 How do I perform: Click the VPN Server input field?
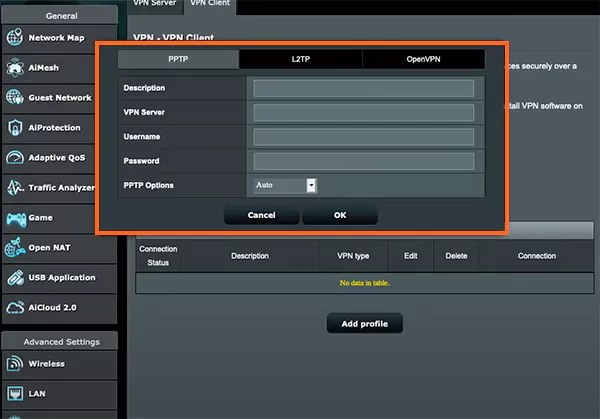point(364,113)
